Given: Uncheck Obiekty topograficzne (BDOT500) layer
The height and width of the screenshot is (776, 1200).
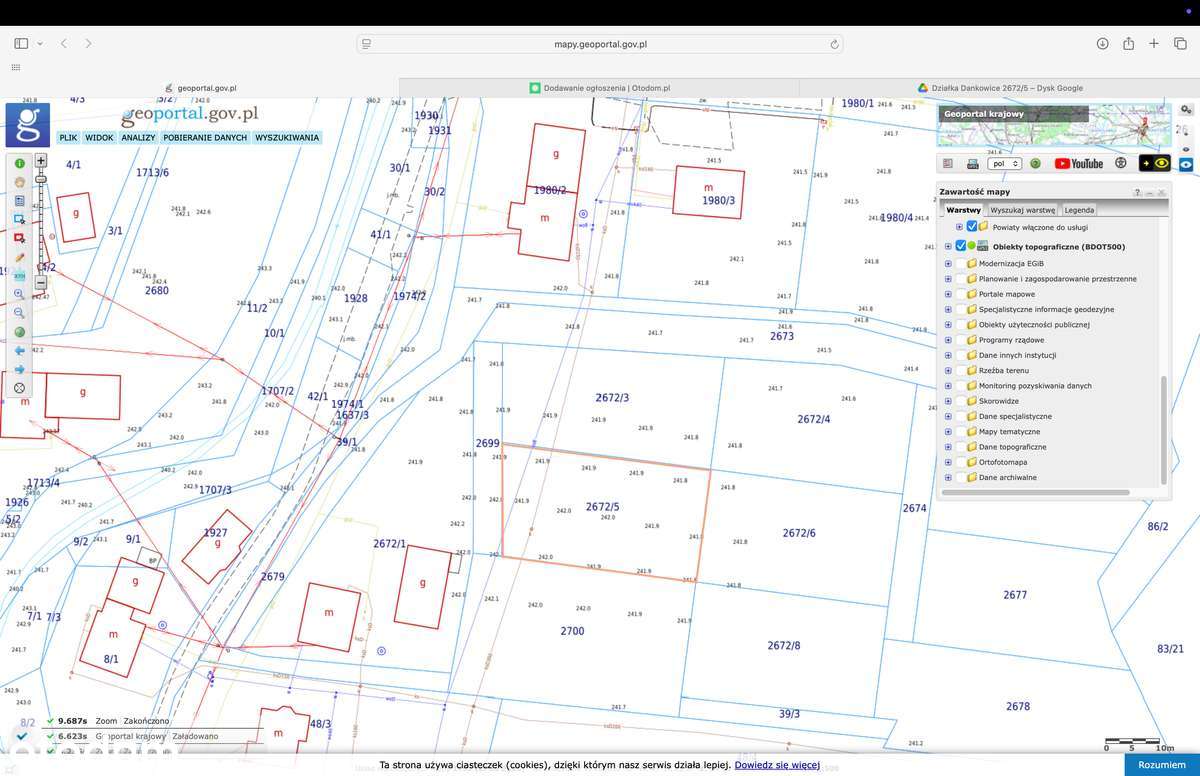Looking at the screenshot, I should [961, 246].
